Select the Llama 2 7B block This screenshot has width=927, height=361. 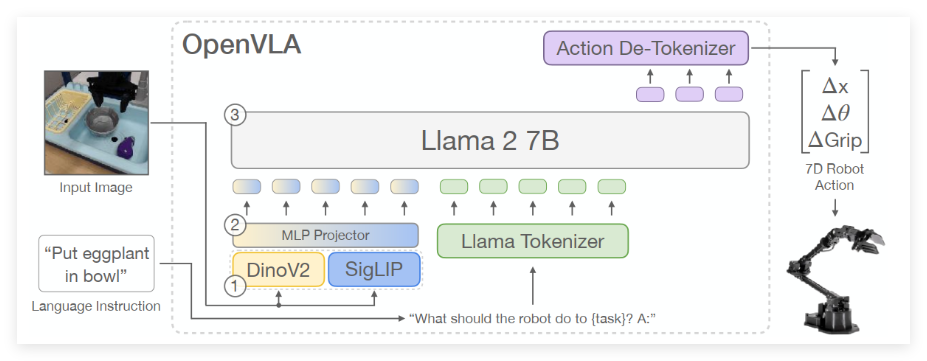point(490,141)
